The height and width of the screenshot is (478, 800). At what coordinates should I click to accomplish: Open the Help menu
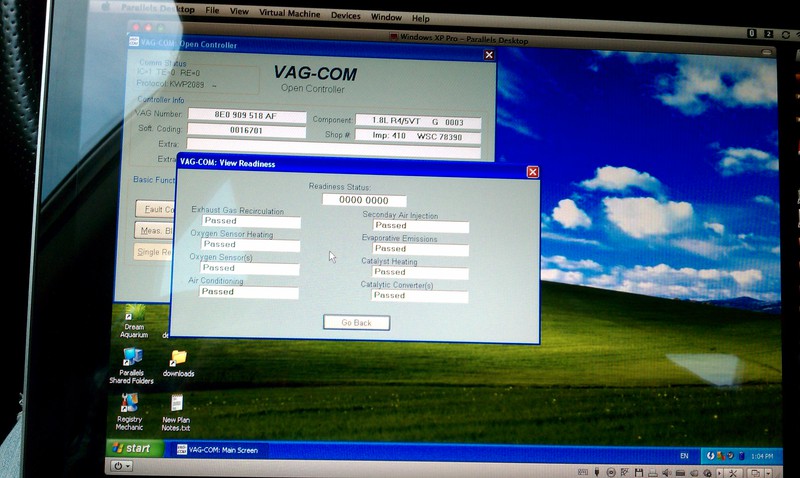(x=420, y=18)
